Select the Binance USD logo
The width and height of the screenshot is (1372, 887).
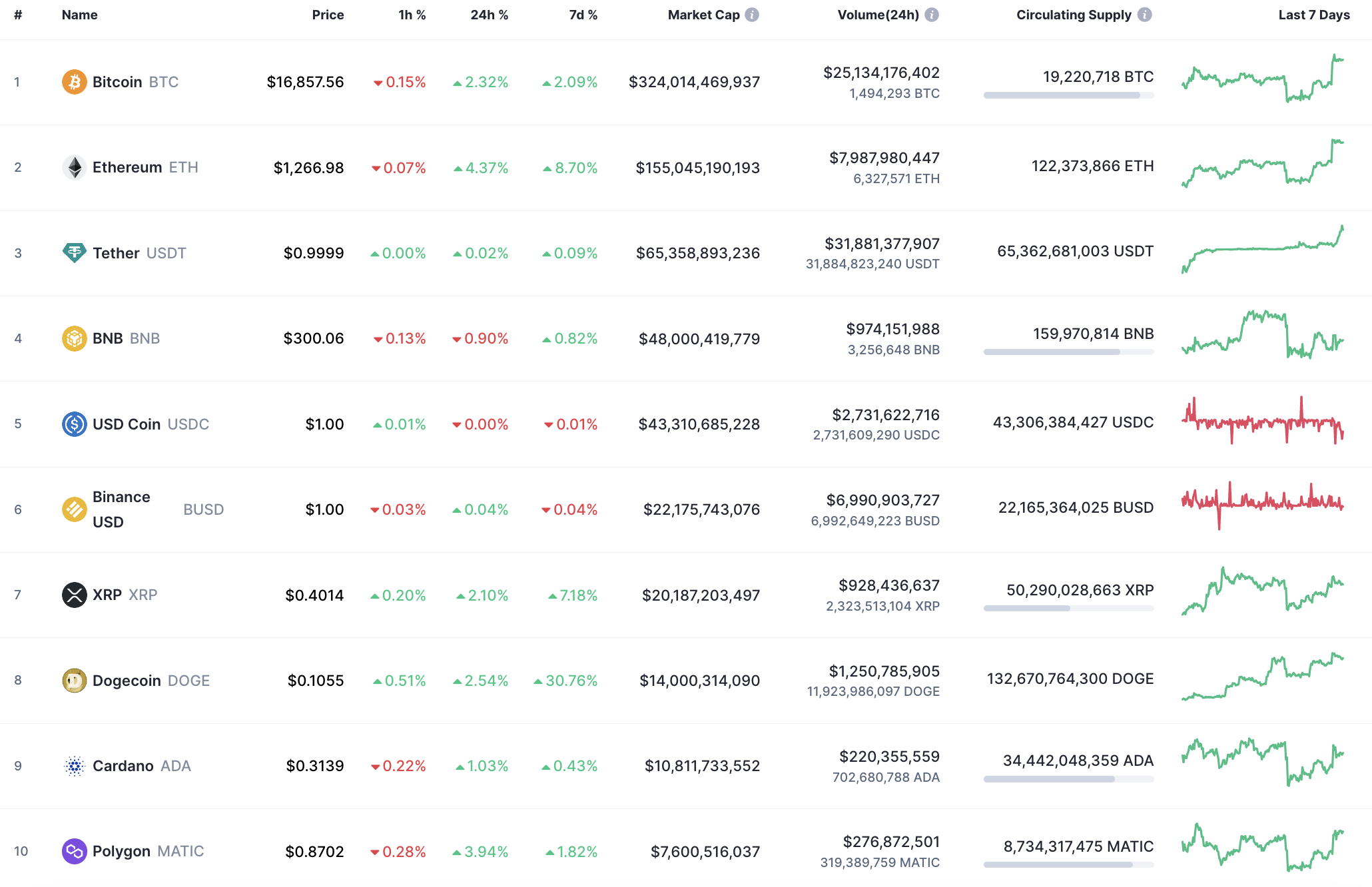(75, 509)
